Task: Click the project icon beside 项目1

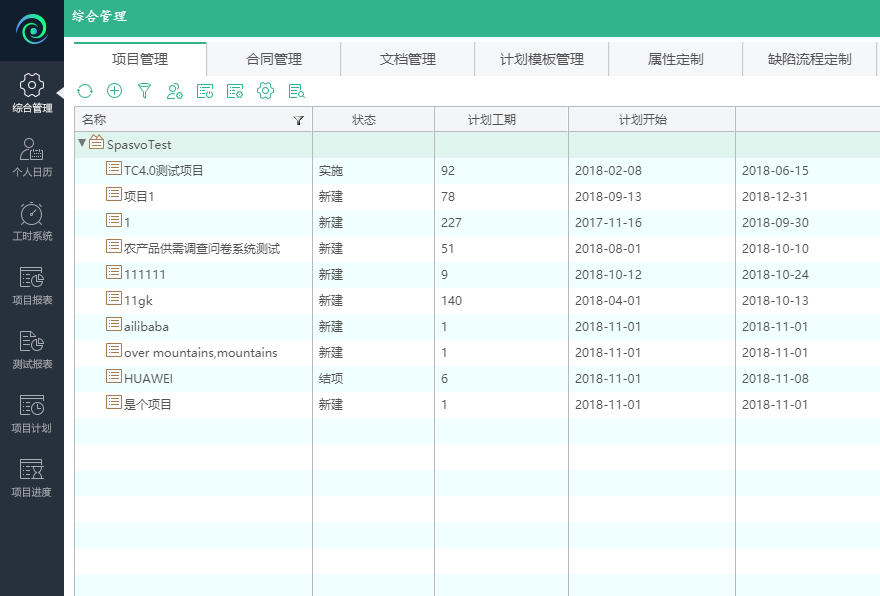Action: tap(114, 194)
